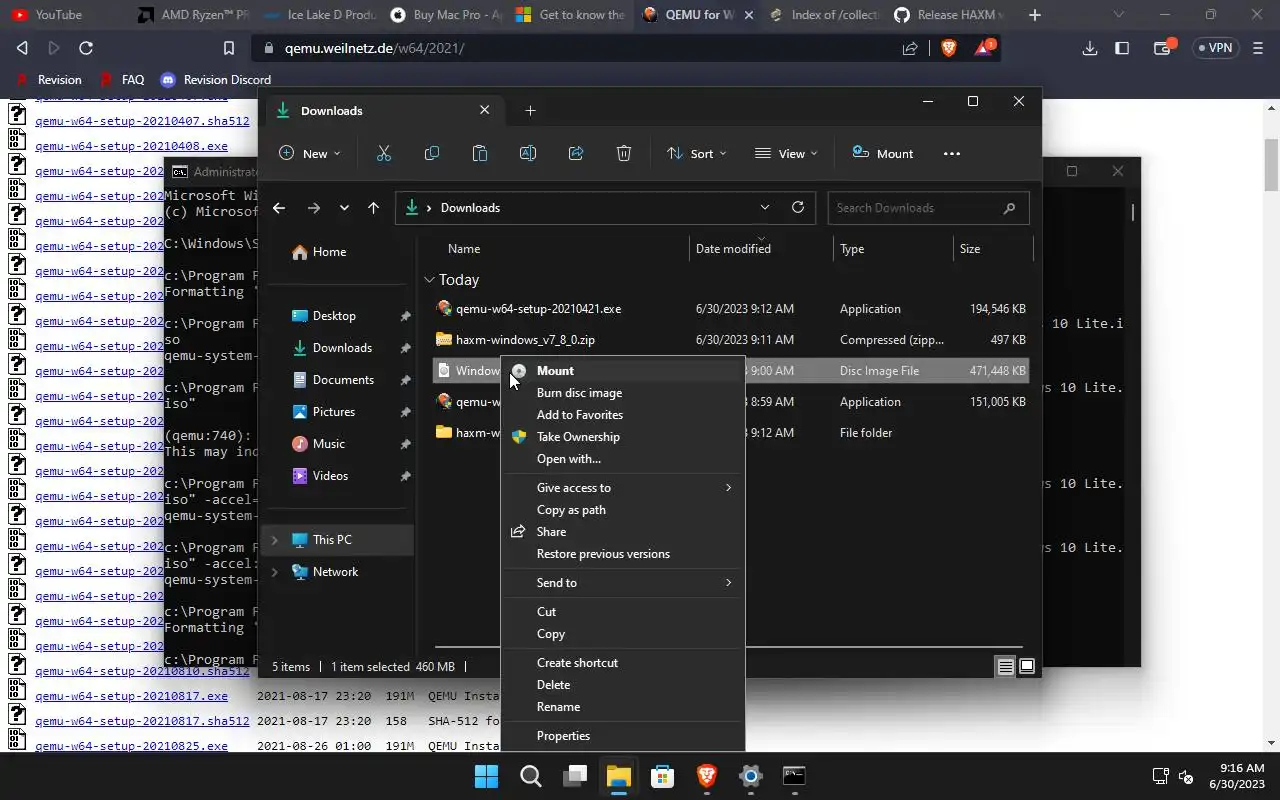The height and width of the screenshot is (800, 1280).
Task: Click the Paste clipboard icon in Explorer toolbar
Action: pos(480,153)
